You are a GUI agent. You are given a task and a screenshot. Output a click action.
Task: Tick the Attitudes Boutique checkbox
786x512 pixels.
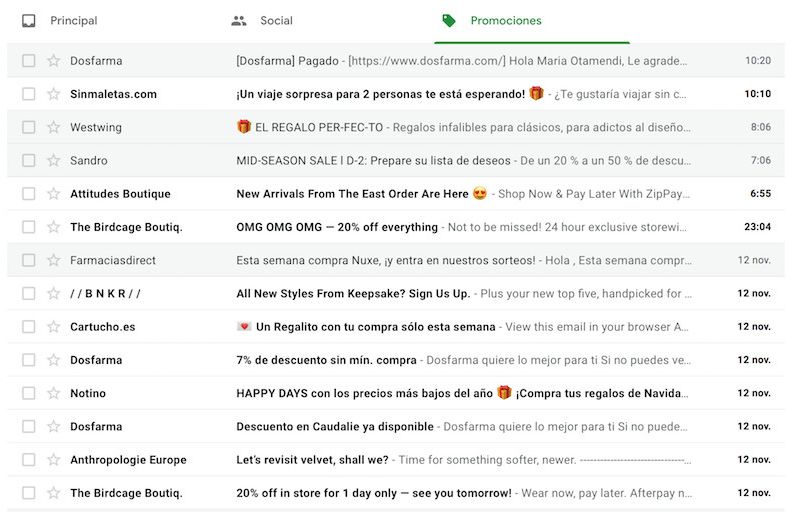(x=29, y=194)
